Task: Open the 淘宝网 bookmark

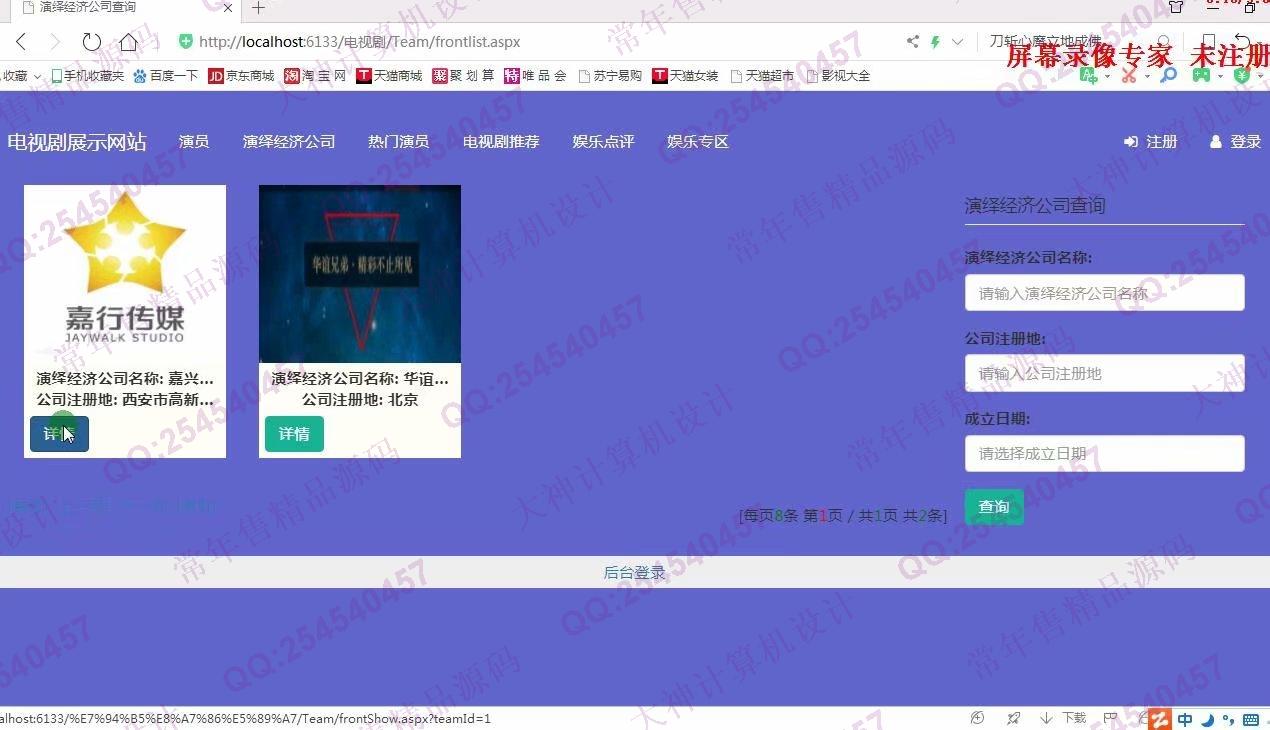Action: [315, 75]
